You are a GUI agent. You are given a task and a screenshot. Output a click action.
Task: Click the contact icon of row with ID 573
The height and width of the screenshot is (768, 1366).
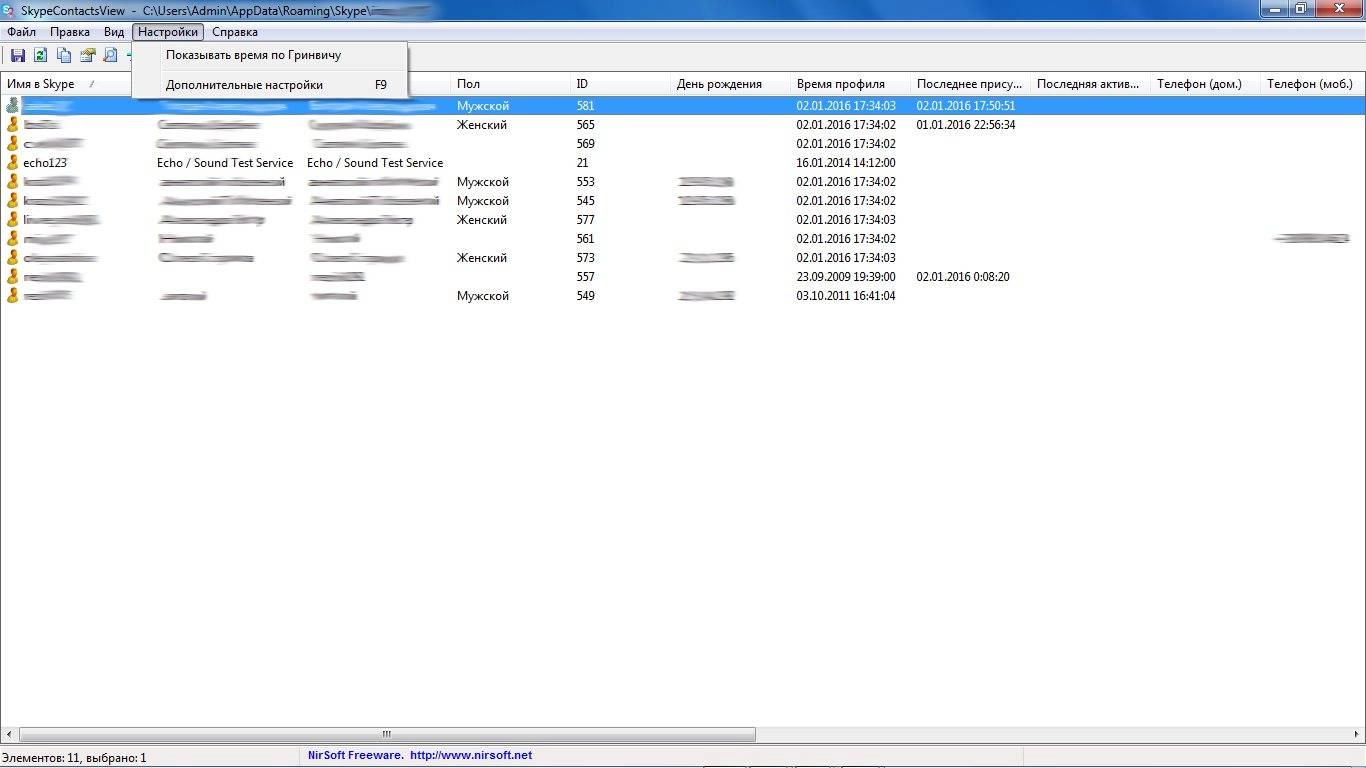tap(12, 257)
